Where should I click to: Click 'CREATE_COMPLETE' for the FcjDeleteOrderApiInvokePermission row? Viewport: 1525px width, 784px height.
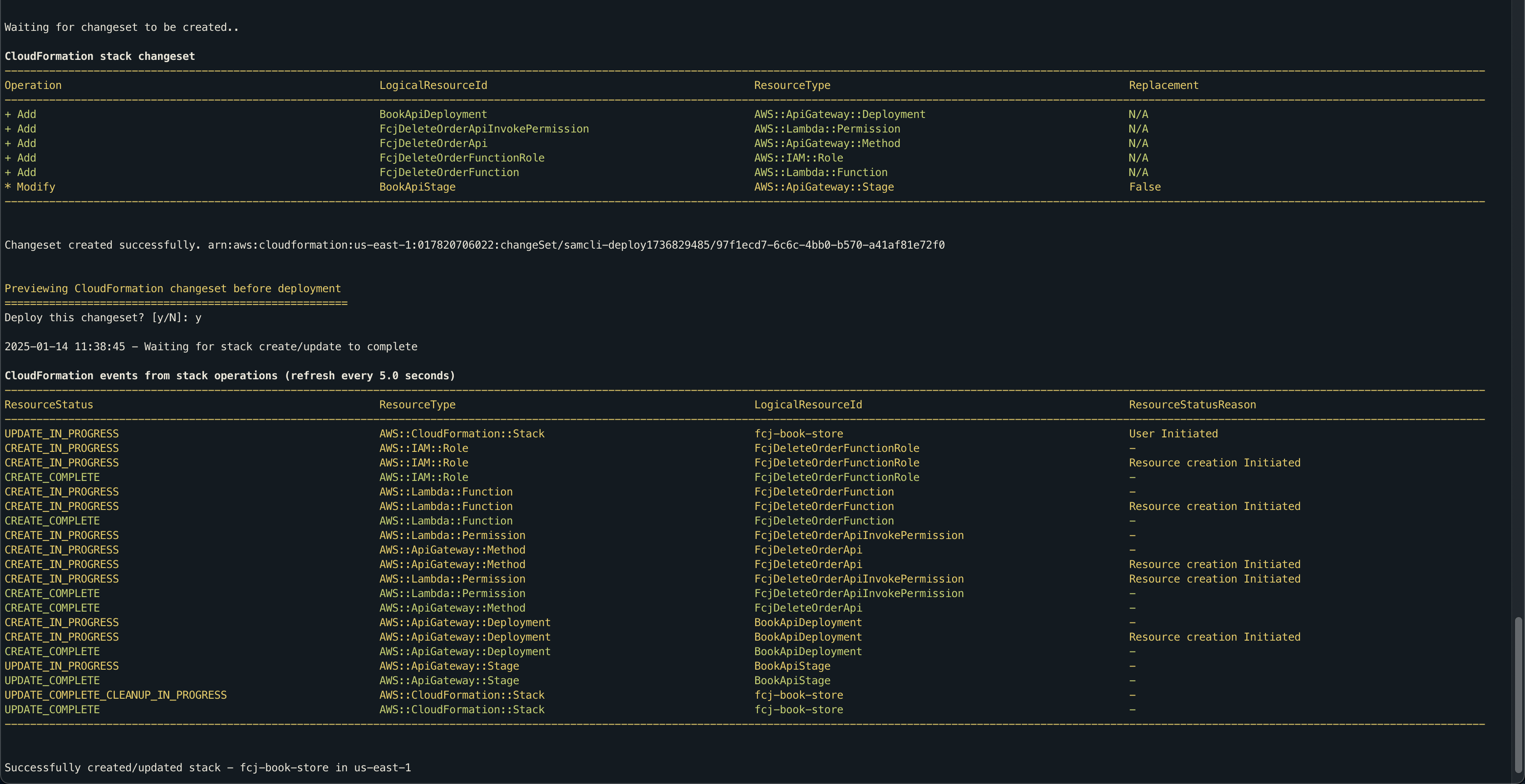click(x=52, y=593)
